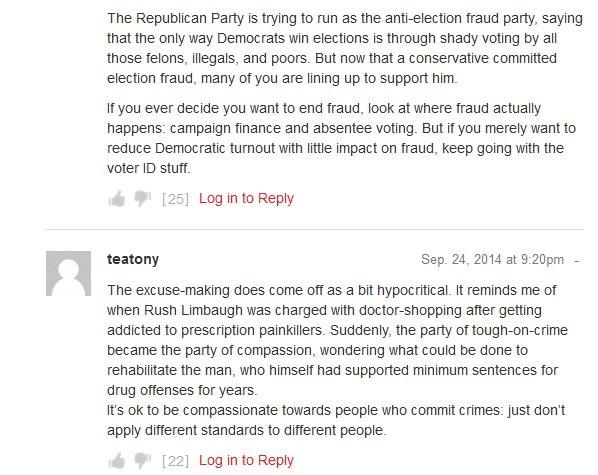
Task: Open the Sep. 24, 2014 at 9:20pm permalink
Action: pos(492,259)
